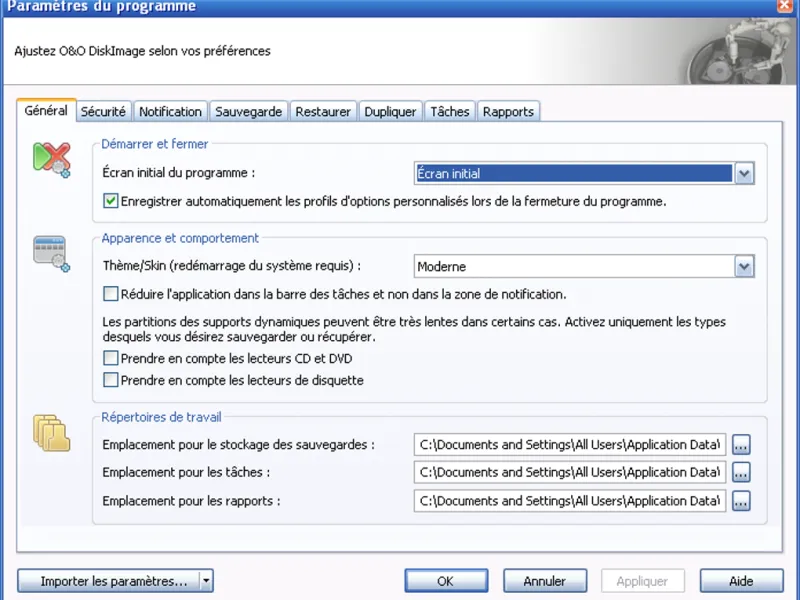This screenshot has width=800, height=600.
Task: Switch to the Sécurité tab
Action: click(x=104, y=112)
